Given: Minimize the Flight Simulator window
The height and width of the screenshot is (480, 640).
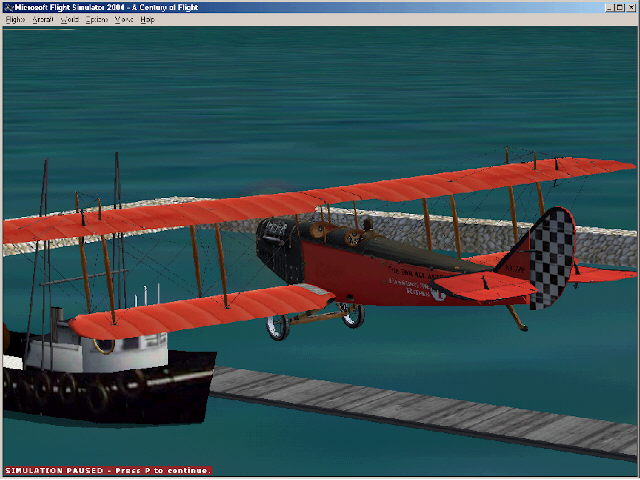Looking at the screenshot, I should click(x=610, y=7).
